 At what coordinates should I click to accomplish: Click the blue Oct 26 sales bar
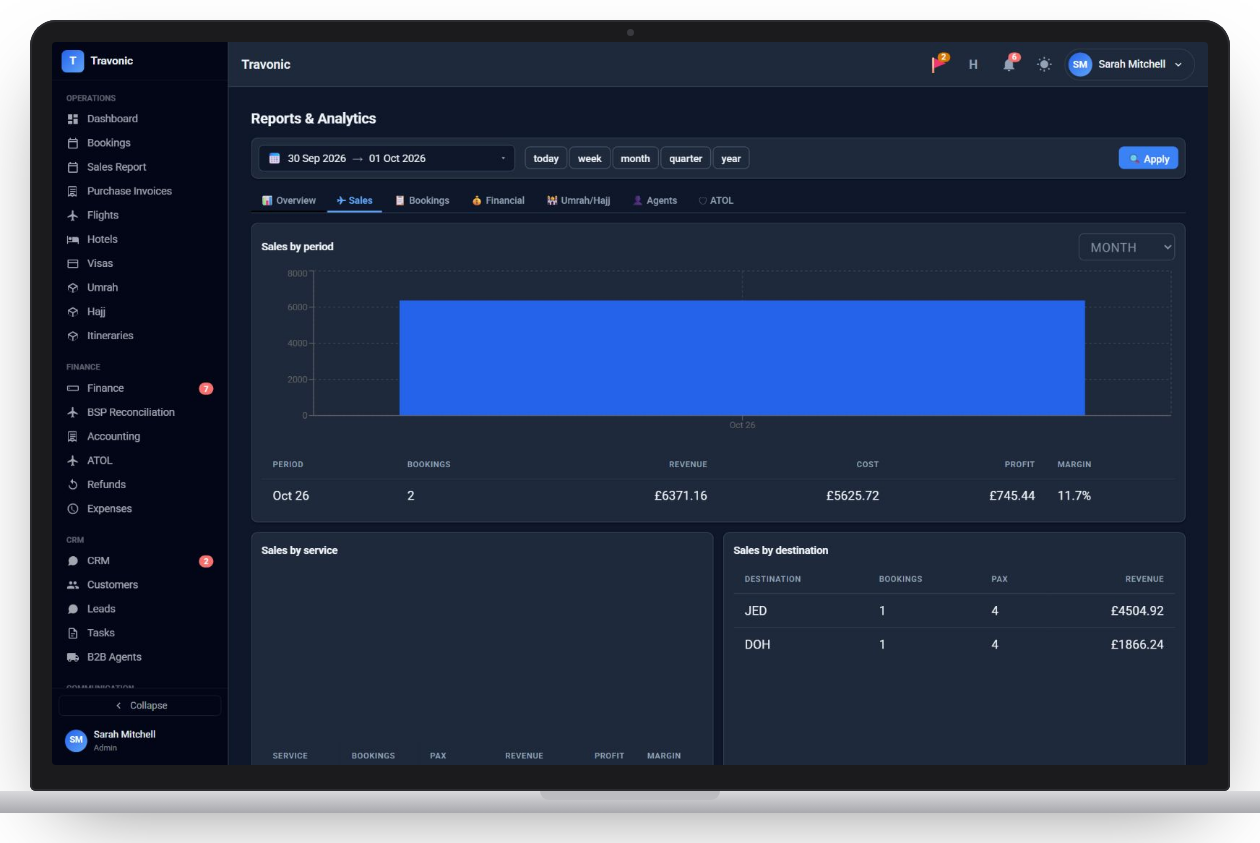[742, 358]
